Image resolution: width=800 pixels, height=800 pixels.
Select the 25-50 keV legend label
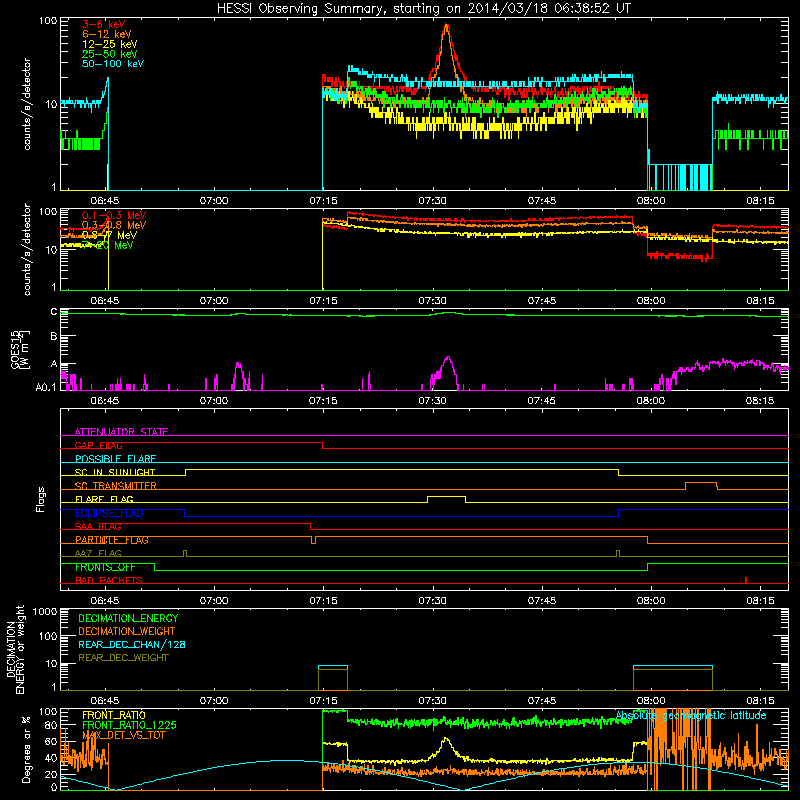point(109,54)
